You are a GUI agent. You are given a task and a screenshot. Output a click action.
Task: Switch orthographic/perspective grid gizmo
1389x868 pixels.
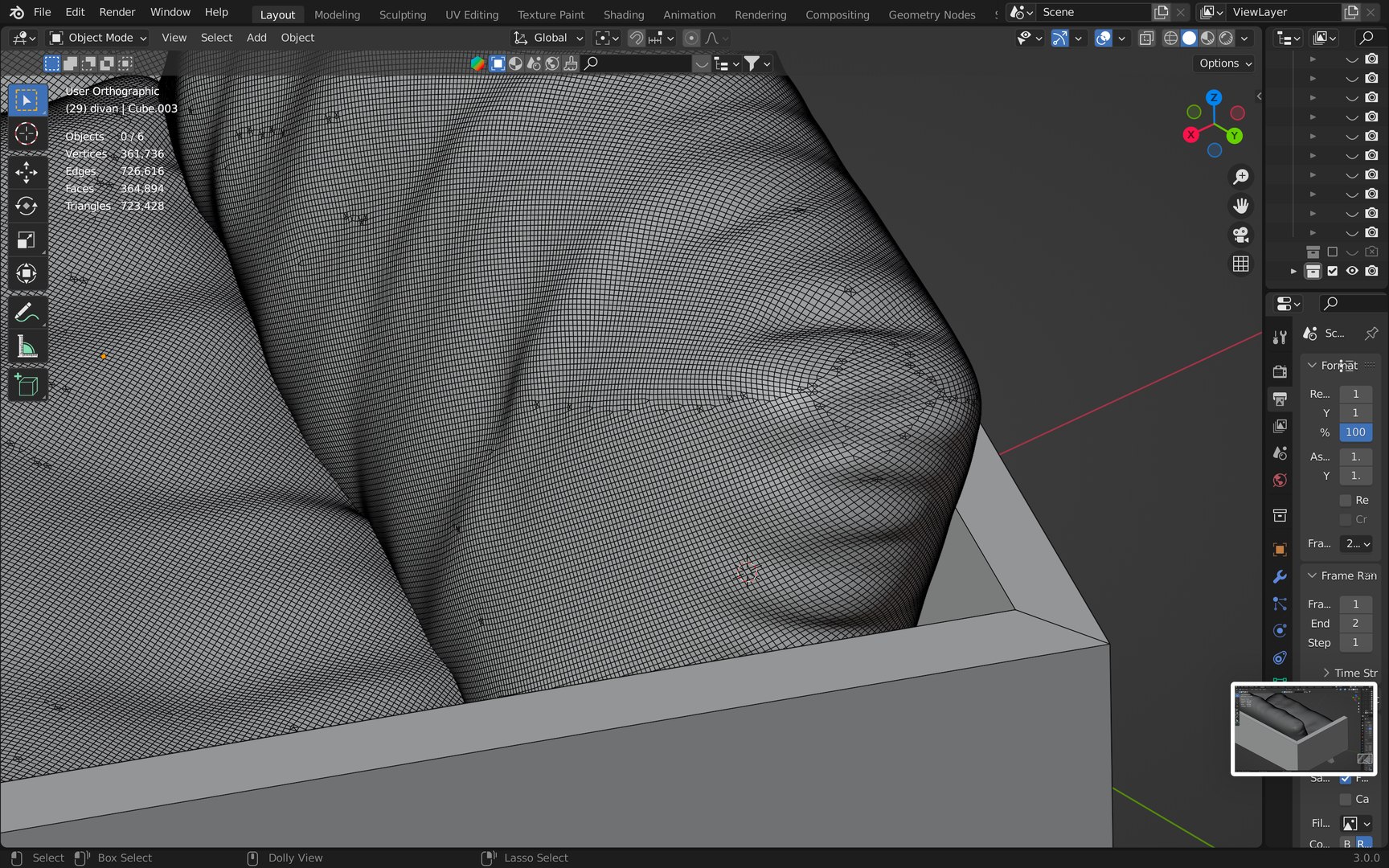tap(1241, 264)
